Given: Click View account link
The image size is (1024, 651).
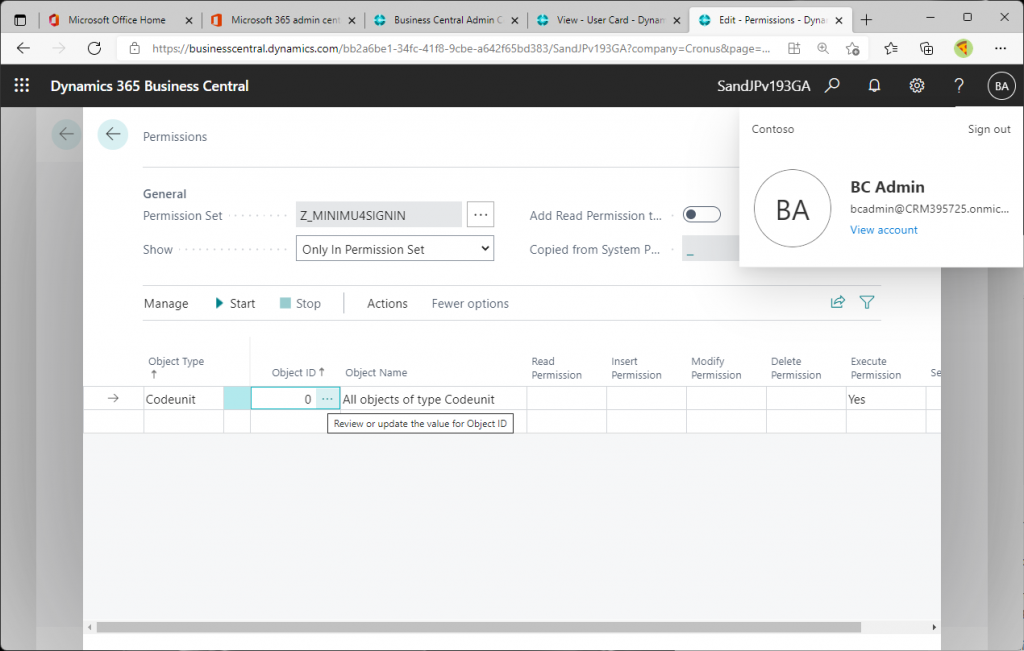Looking at the screenshot, I should (x=884, y=230).
